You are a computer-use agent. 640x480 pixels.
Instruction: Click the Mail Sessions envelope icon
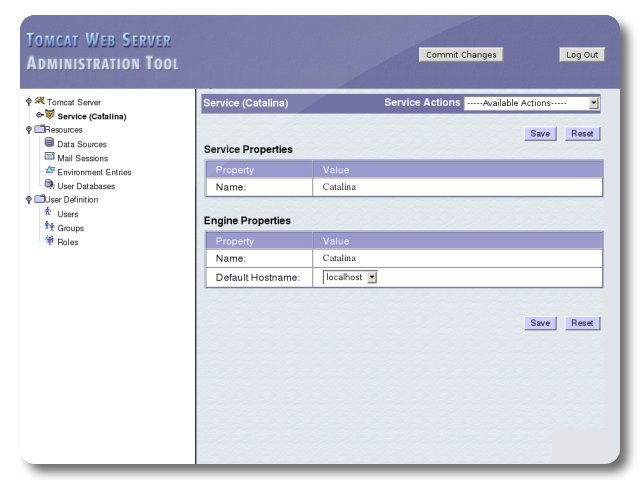click(49, 157)
